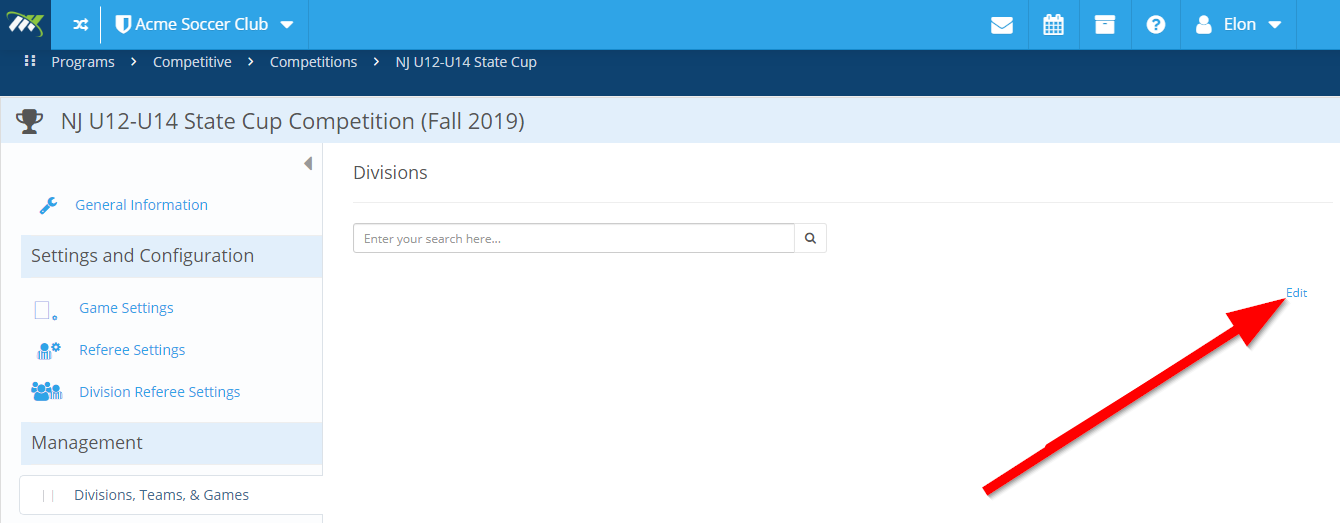Open Game Settings in sidebar
The image size is (1340, 523).
126,308
